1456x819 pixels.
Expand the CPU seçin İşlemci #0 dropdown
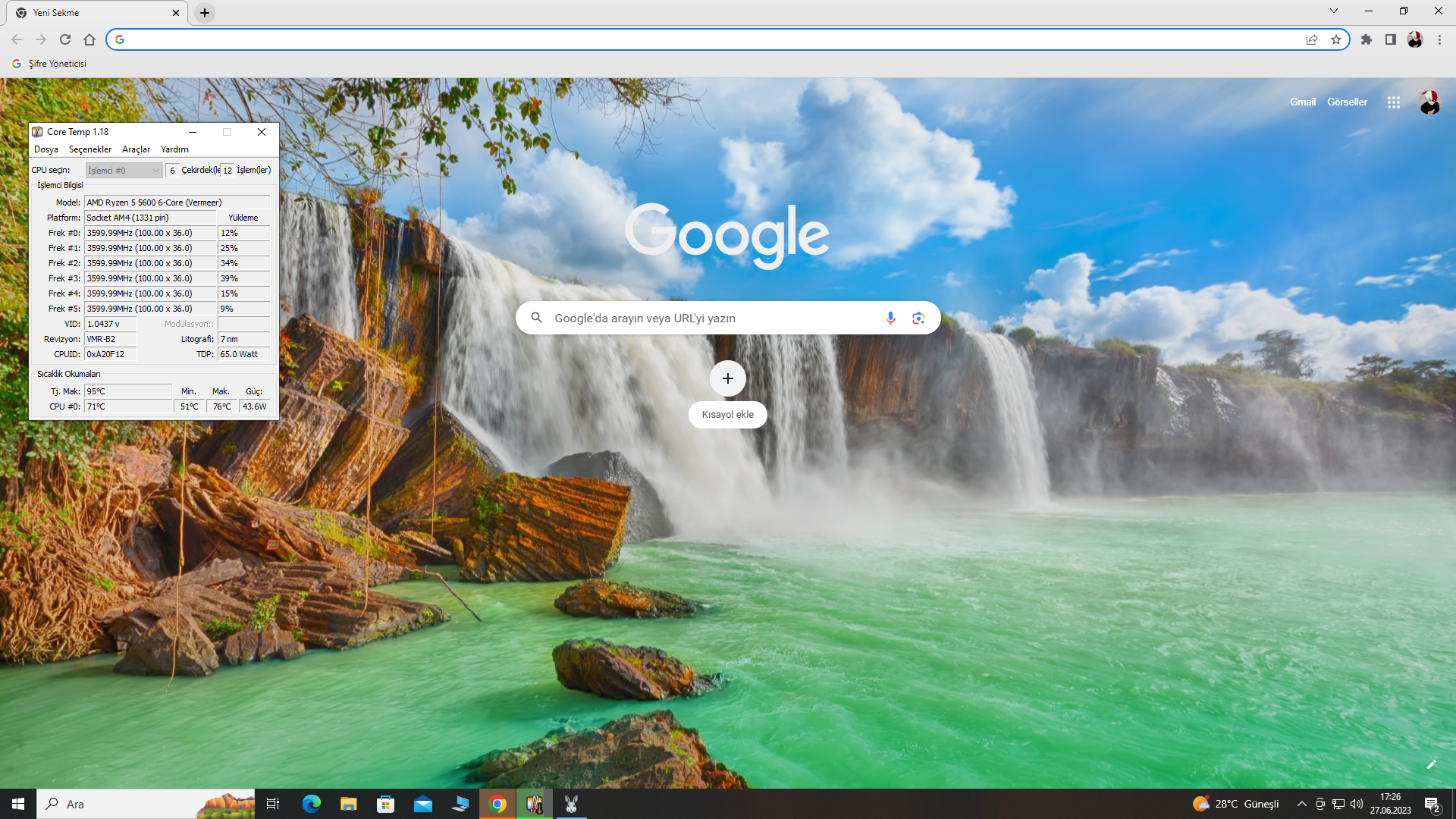tap(124, 171)
